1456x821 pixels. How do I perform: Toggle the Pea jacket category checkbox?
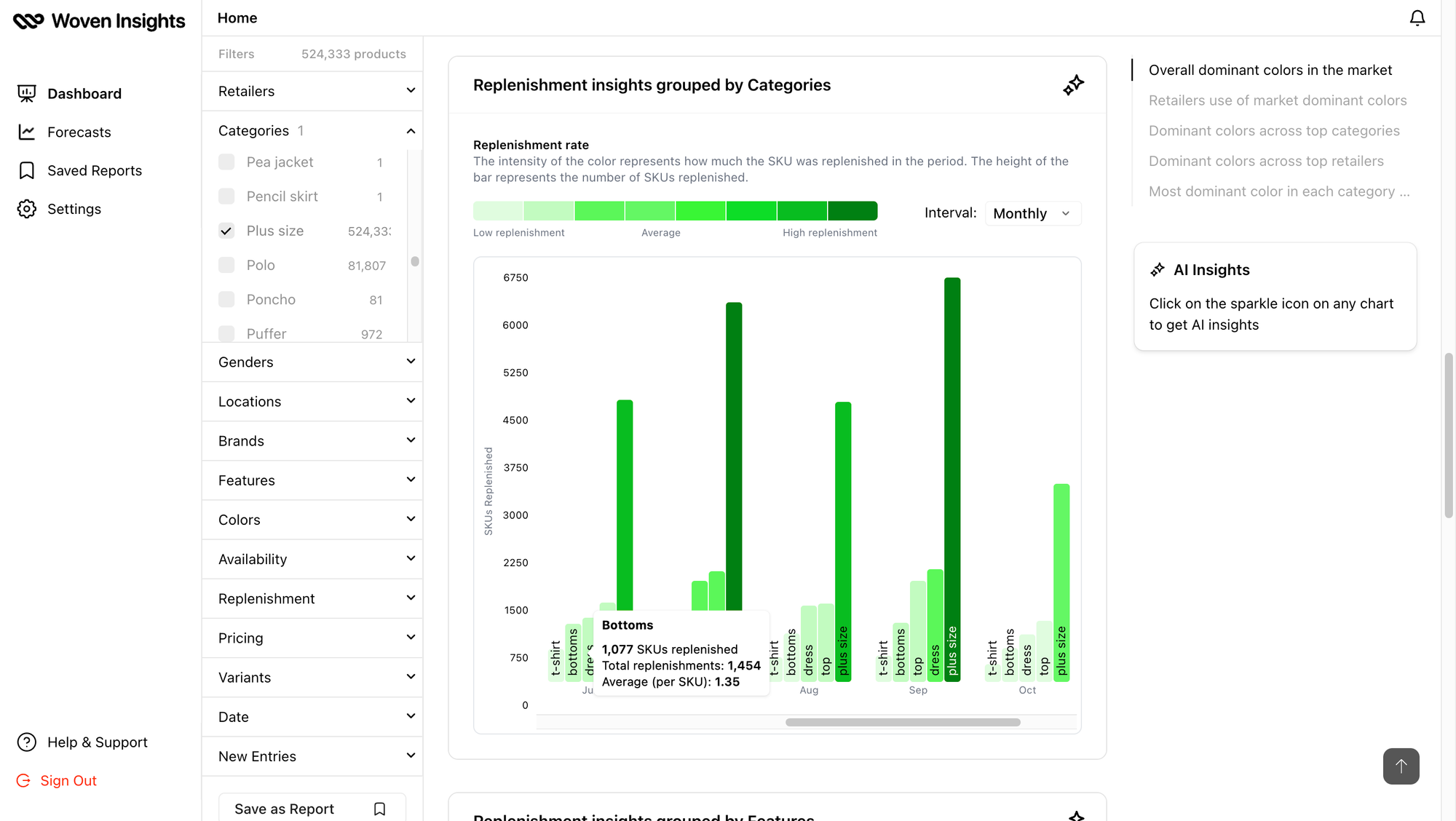point(226,162)
